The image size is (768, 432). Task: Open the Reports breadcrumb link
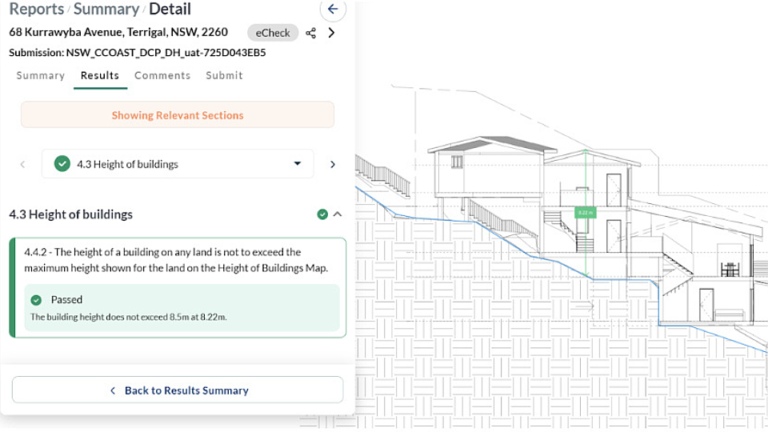tap(37, 9)
